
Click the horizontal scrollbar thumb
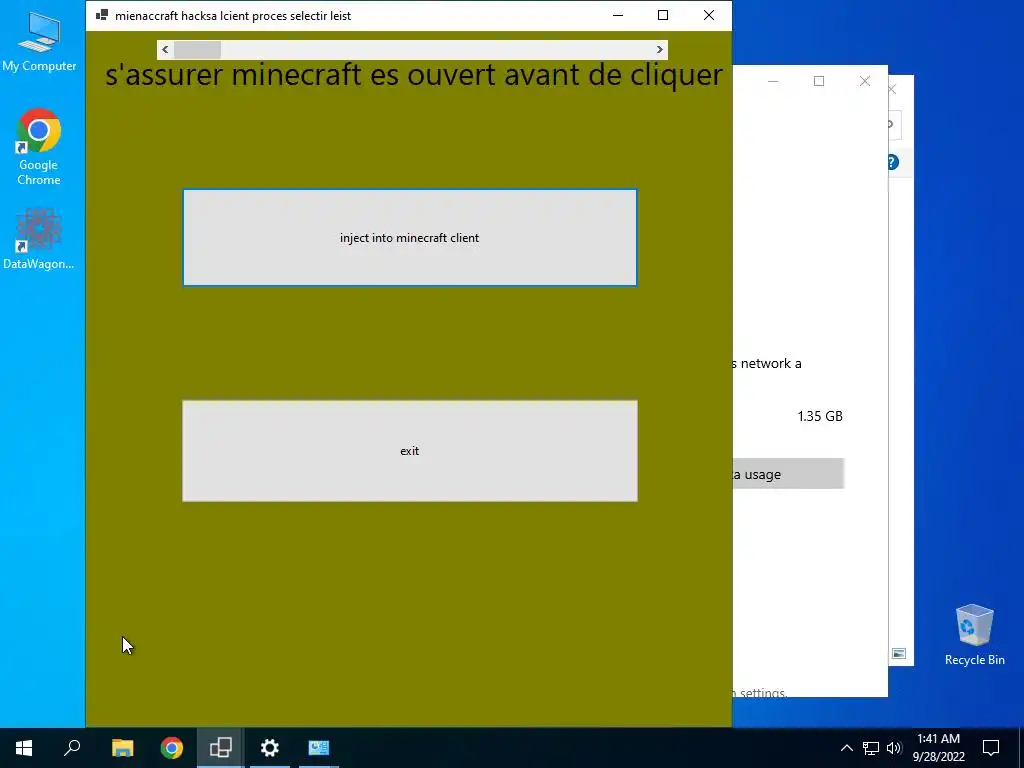tap(197, 50)
